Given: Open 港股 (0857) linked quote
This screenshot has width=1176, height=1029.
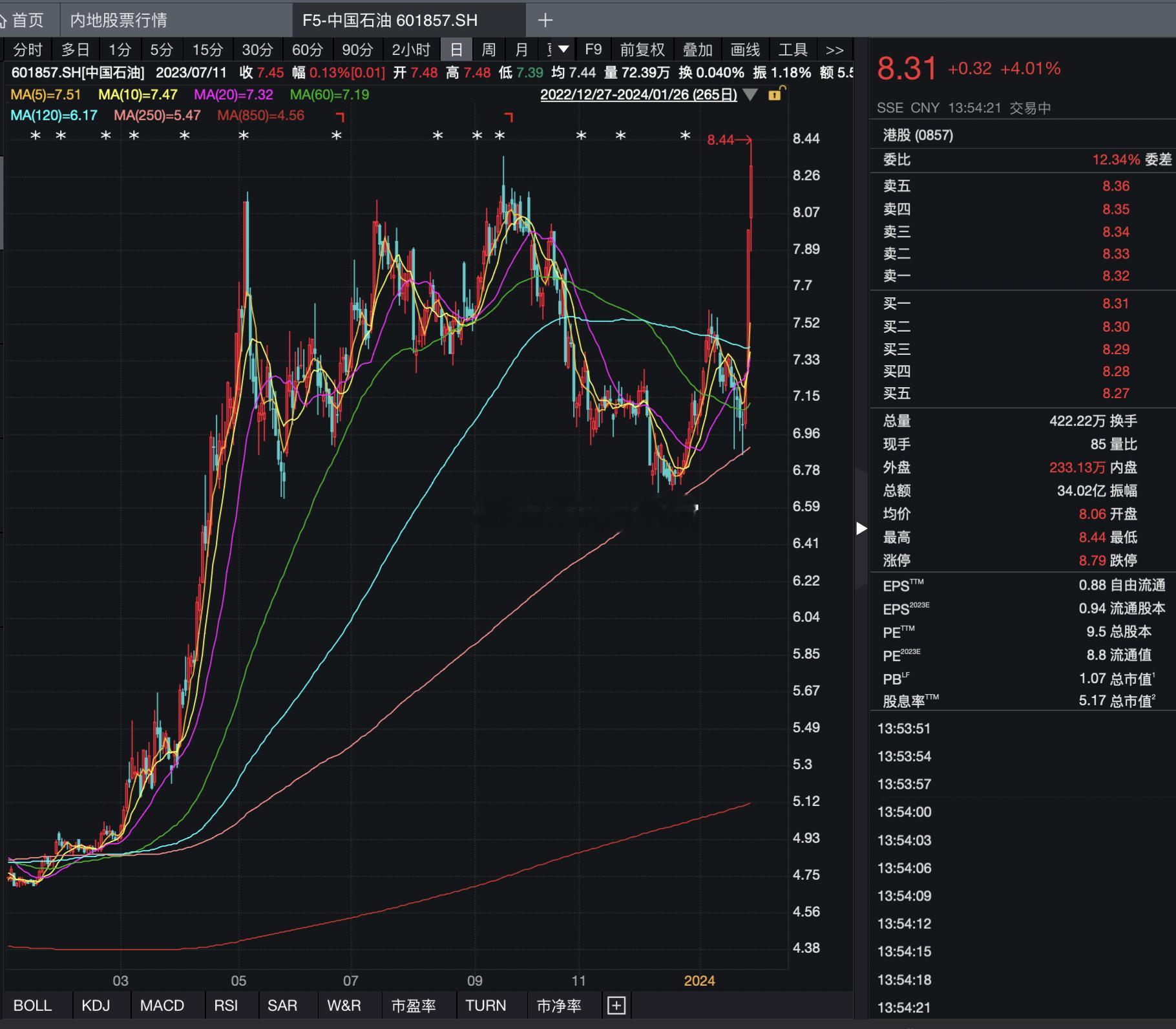Looking at the screenshot, I should [918, 135].
